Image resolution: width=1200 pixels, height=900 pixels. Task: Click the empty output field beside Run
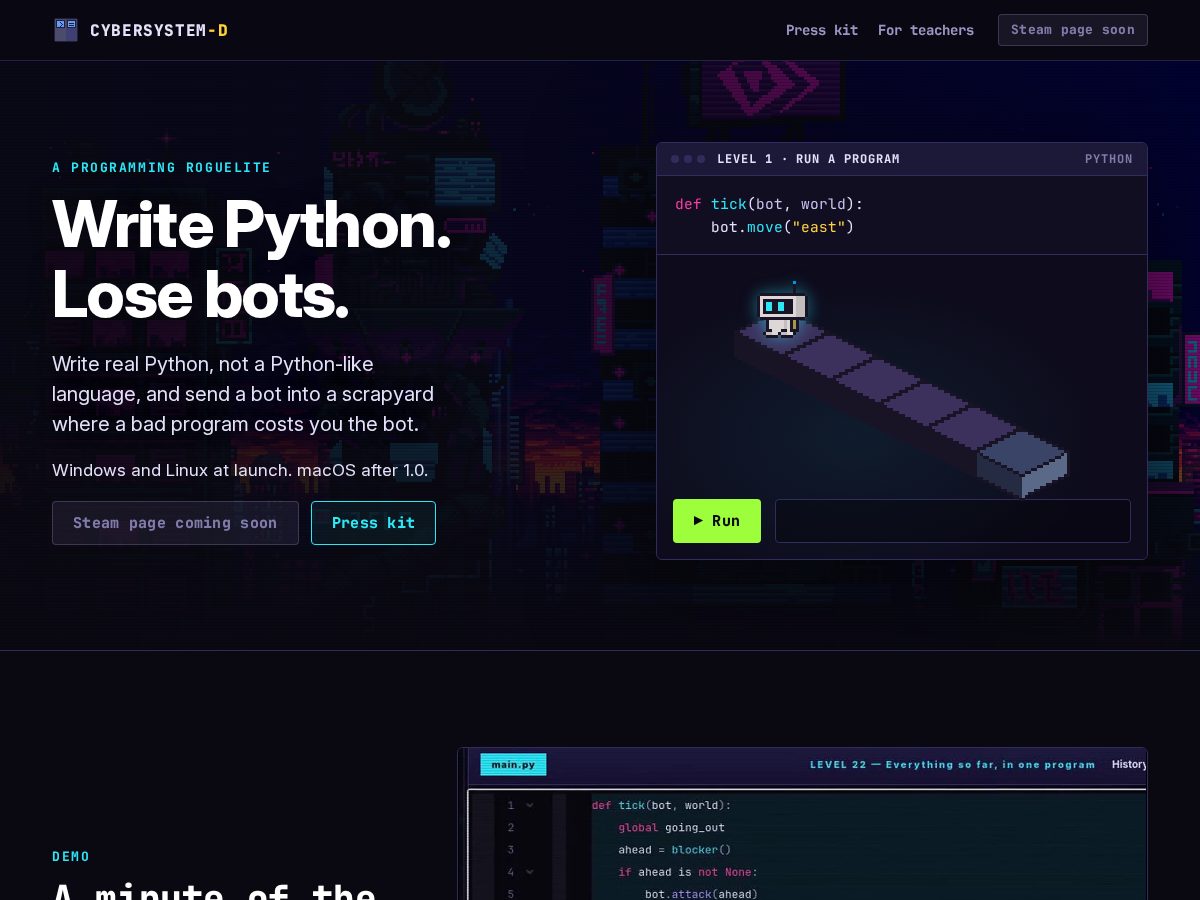click(953, 521)
